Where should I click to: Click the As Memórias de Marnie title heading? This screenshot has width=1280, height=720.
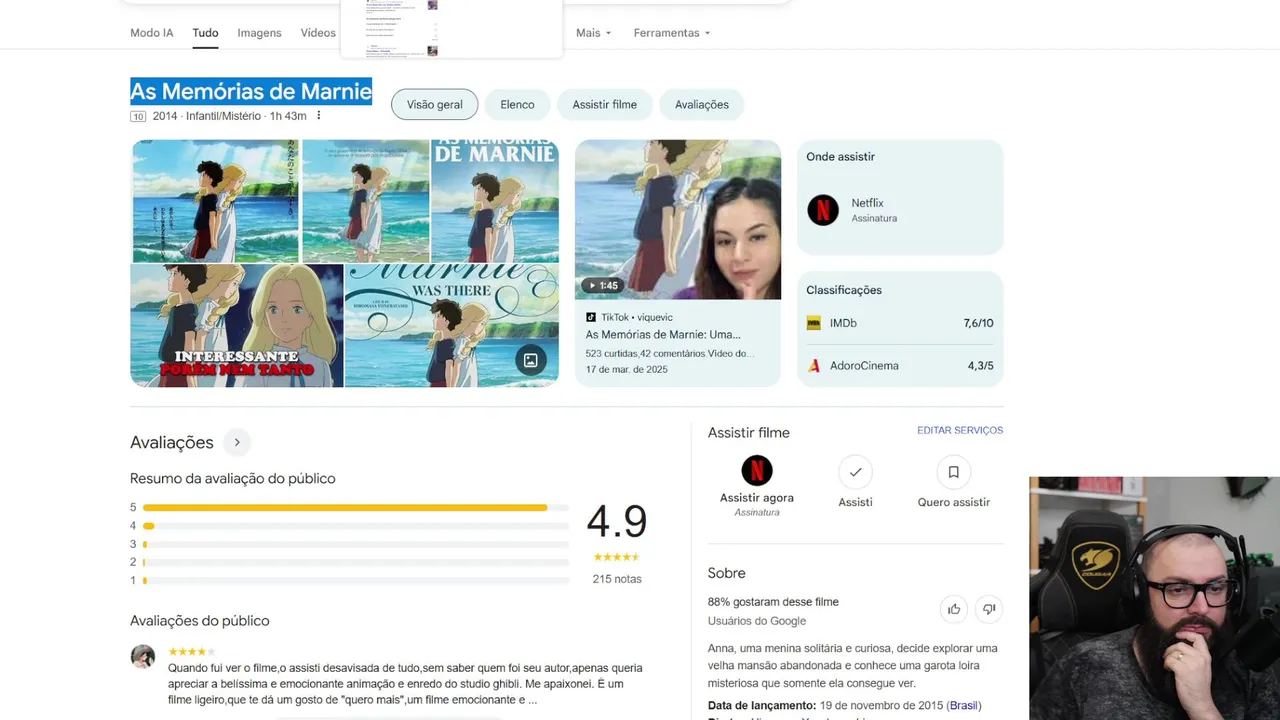coord(251,92)
